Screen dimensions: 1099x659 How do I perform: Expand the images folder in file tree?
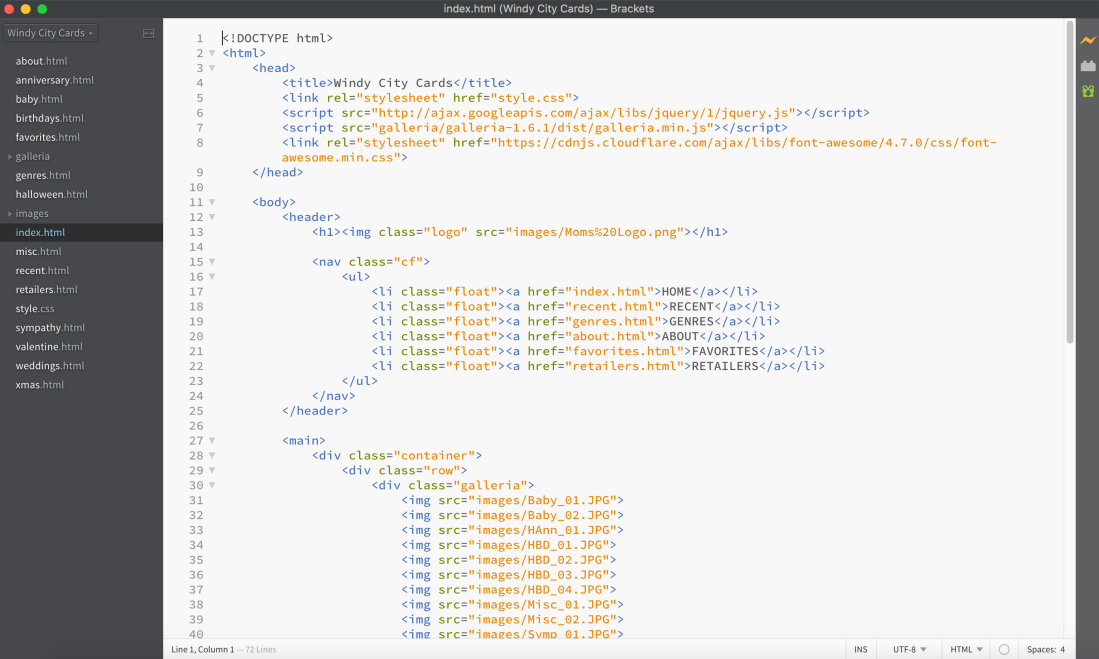click(31, 213)
